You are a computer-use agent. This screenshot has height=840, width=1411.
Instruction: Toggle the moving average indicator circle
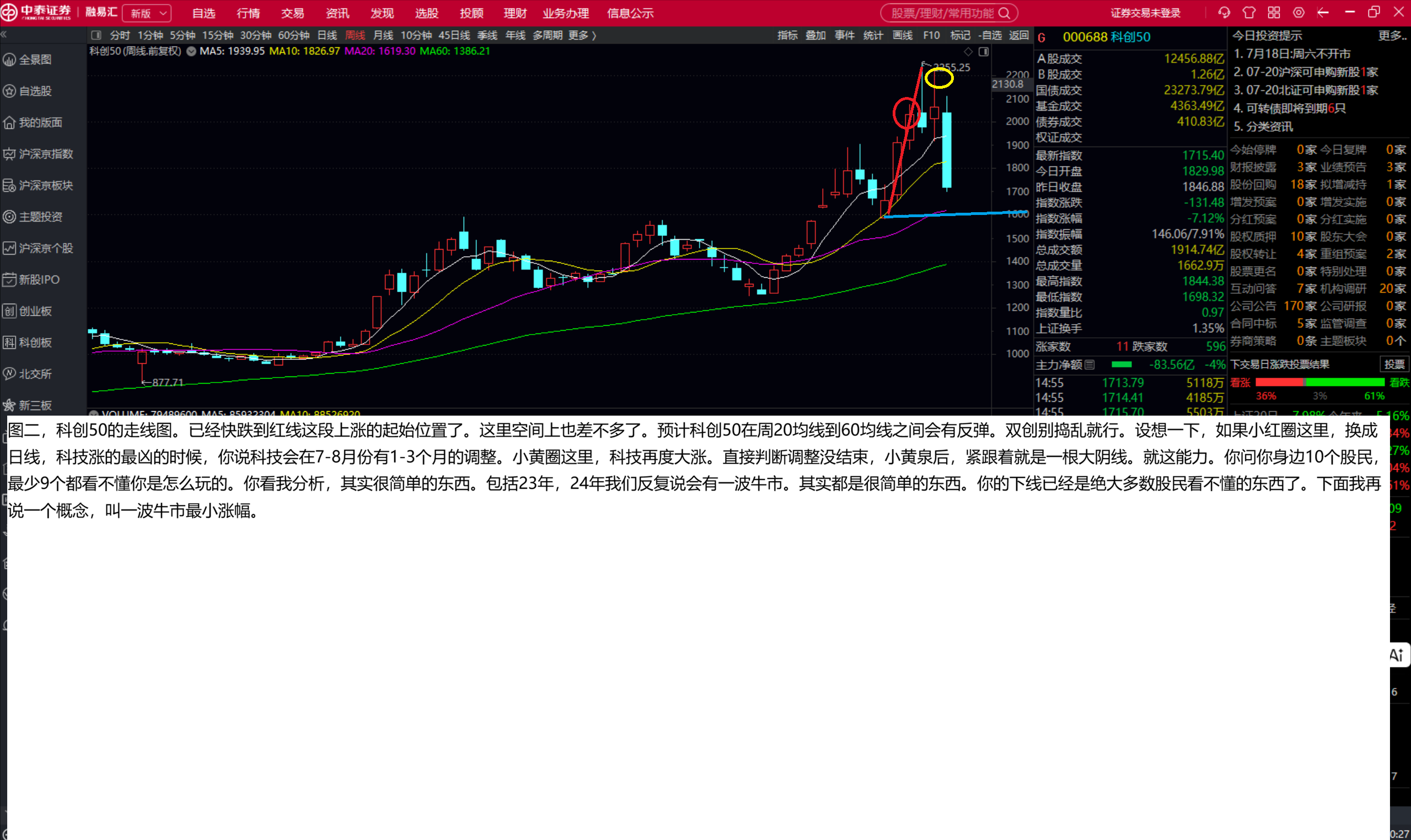[191, 51]
